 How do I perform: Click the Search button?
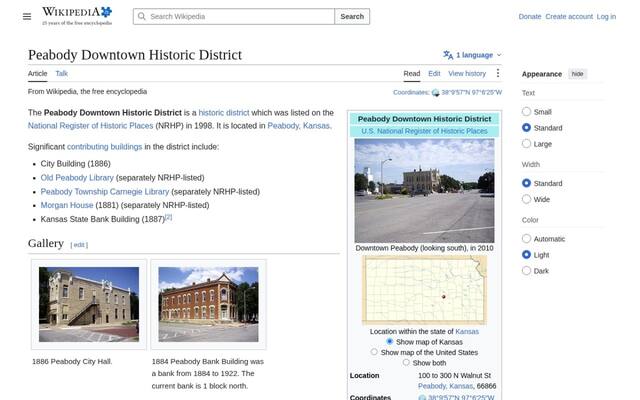[x=352, y=16]
